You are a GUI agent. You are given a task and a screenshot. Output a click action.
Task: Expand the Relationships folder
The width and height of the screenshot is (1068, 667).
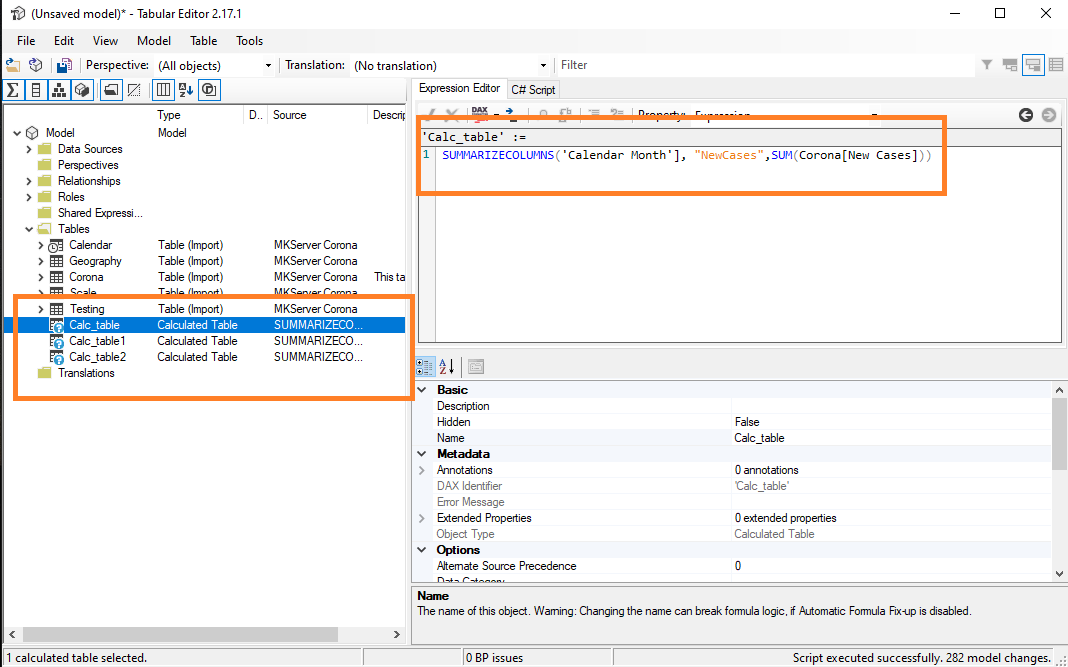coord(29,181)
